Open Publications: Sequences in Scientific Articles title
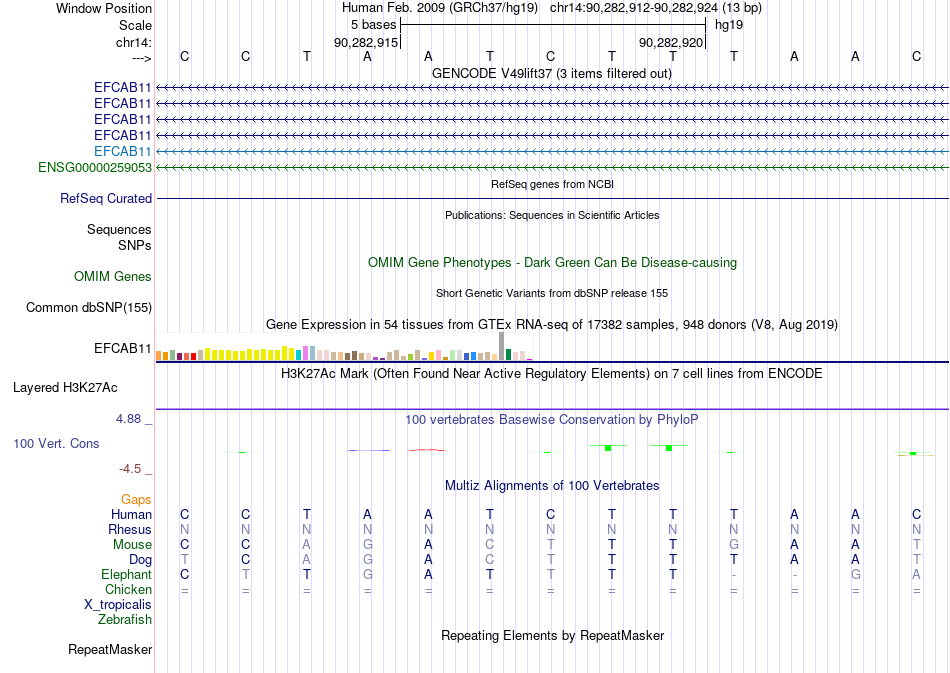Viewport: 950px width, 673px height. click(552, 215)
